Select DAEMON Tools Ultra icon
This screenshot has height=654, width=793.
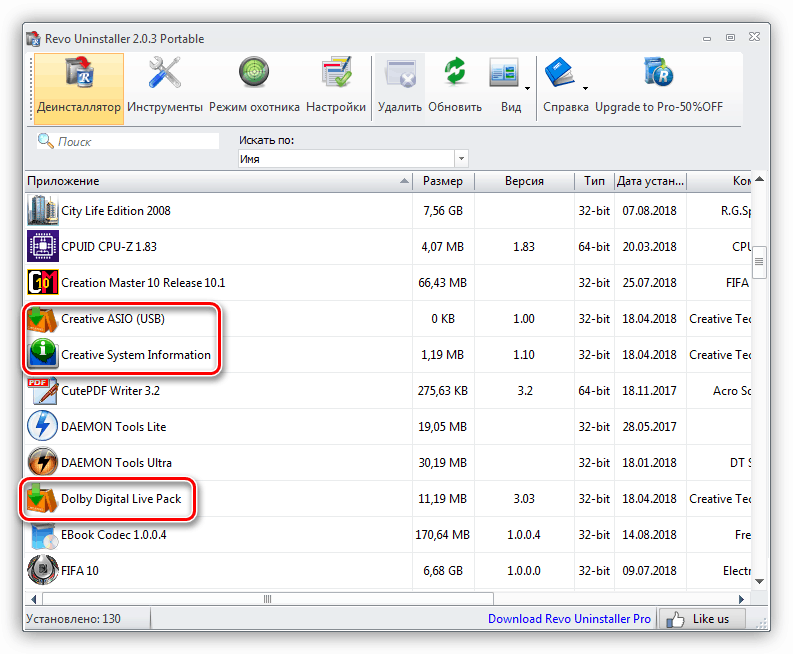click(42, 462)
